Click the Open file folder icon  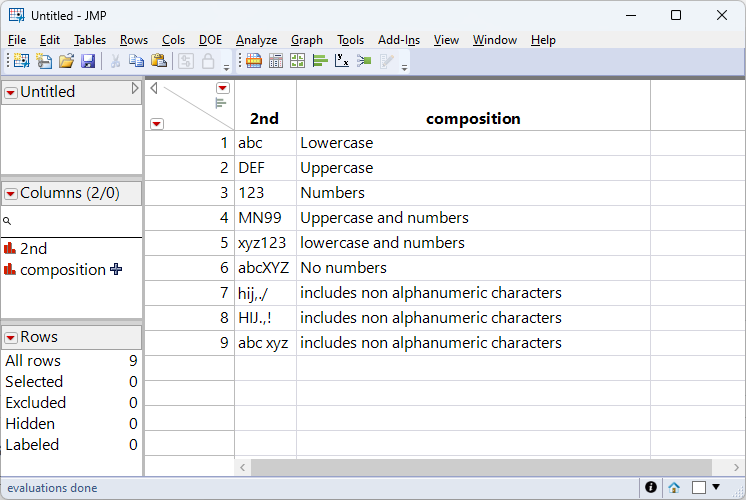(x=66, y=61)
